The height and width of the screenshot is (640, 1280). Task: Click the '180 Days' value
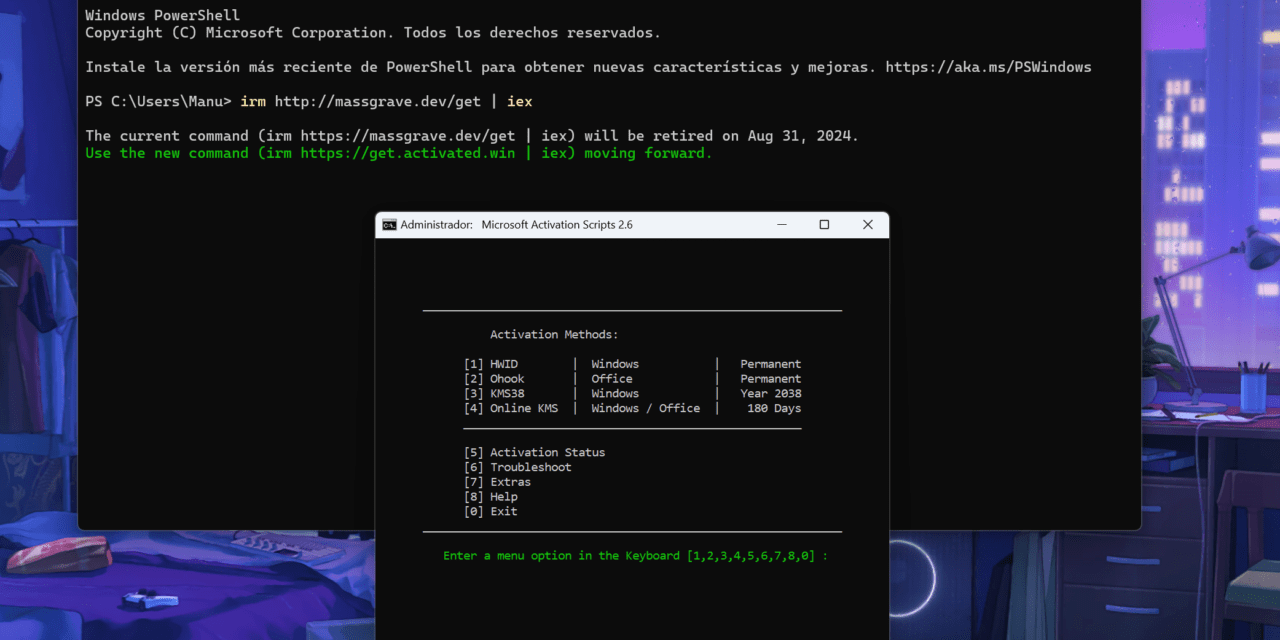(x=774, y=408)
